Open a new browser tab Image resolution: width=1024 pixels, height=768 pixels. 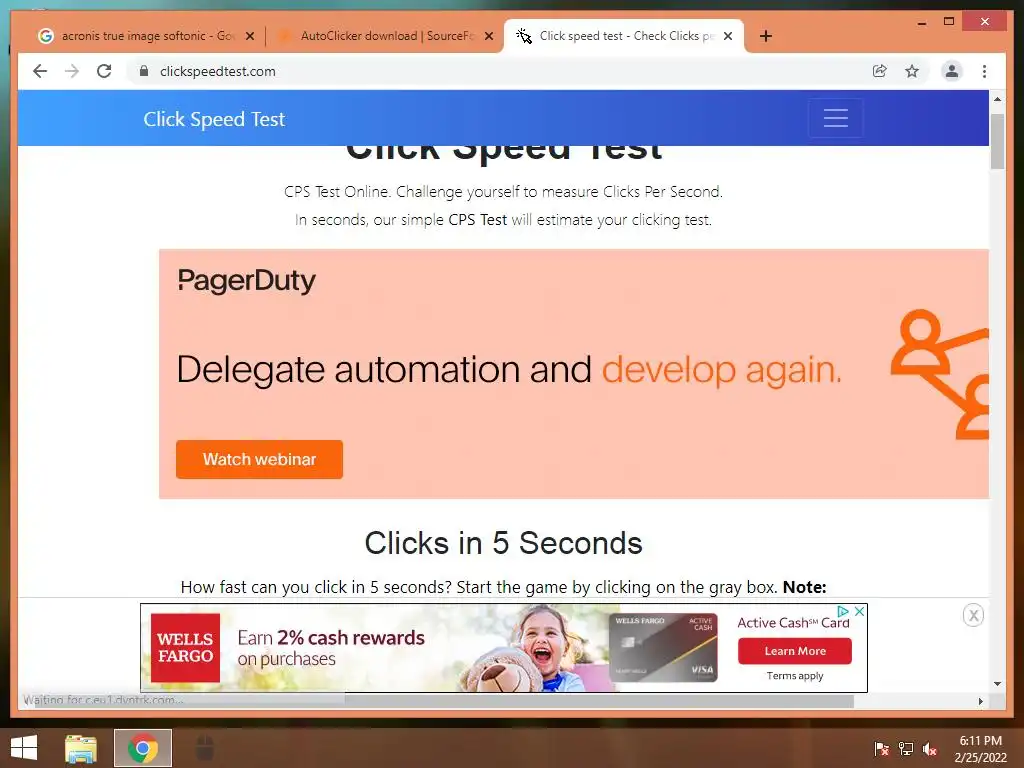coord(766,36)
